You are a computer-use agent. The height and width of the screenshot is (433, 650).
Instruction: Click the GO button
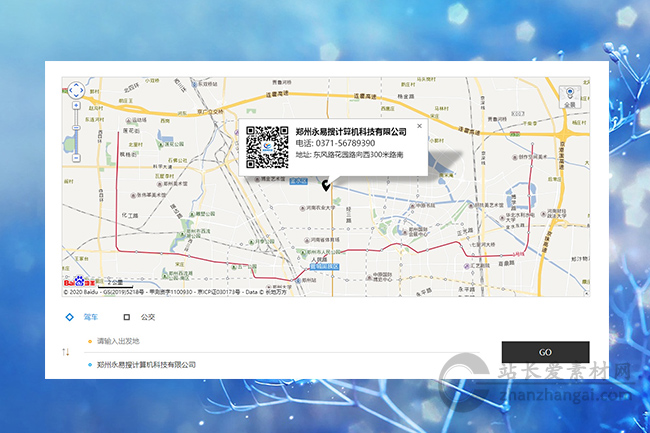coord(545,352)
